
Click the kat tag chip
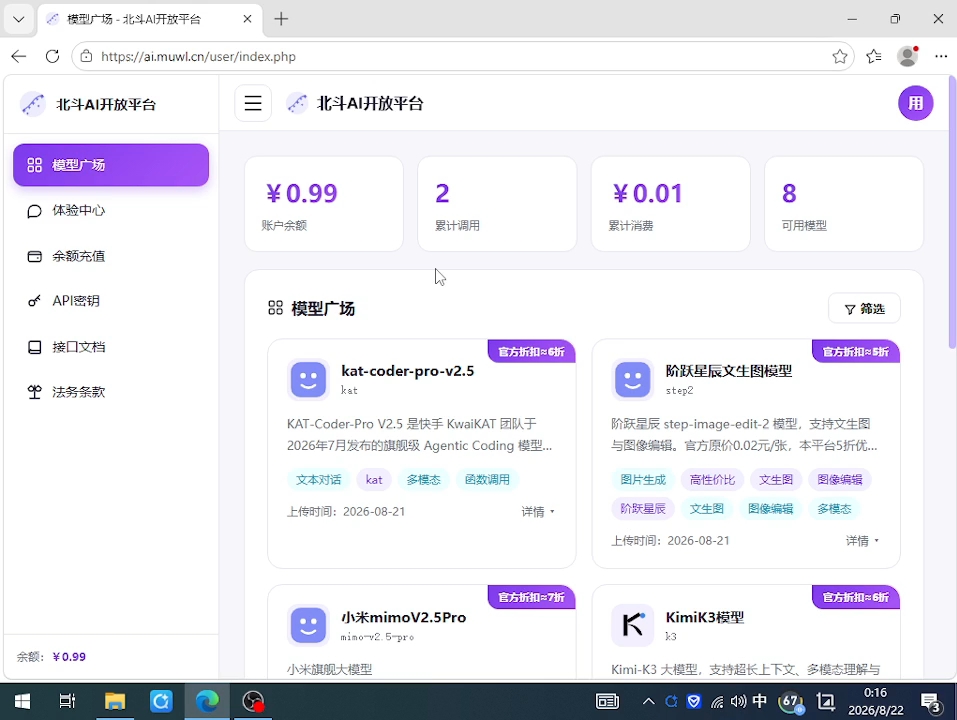pos(374,480)
